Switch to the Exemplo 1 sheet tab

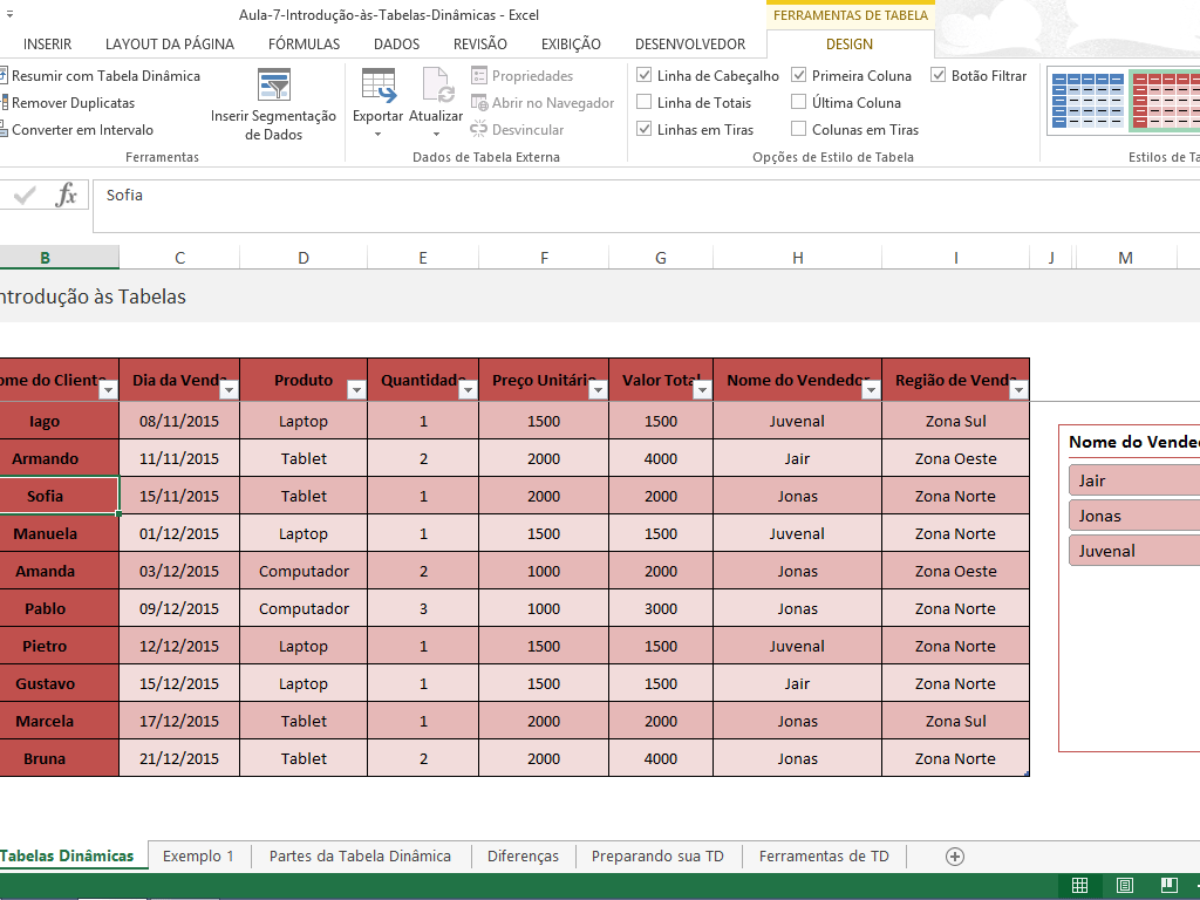pos(198,856)
